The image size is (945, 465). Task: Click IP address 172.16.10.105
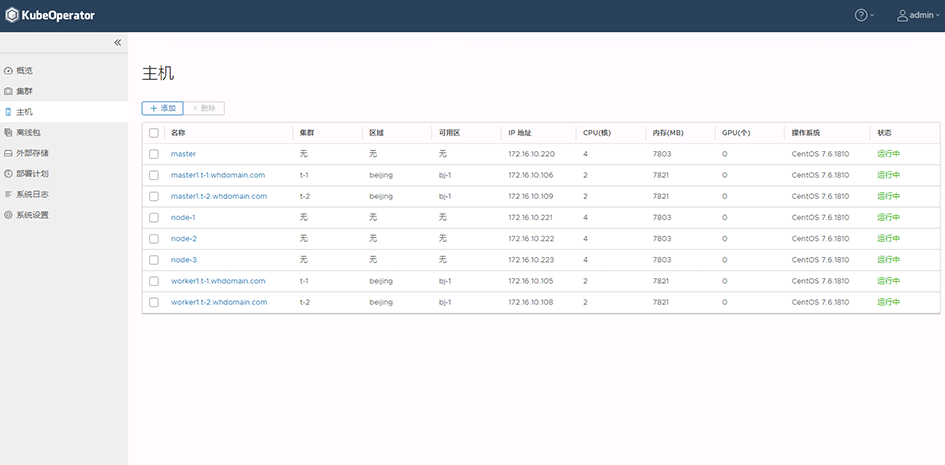pyautogui.click(x=531, y=281)
